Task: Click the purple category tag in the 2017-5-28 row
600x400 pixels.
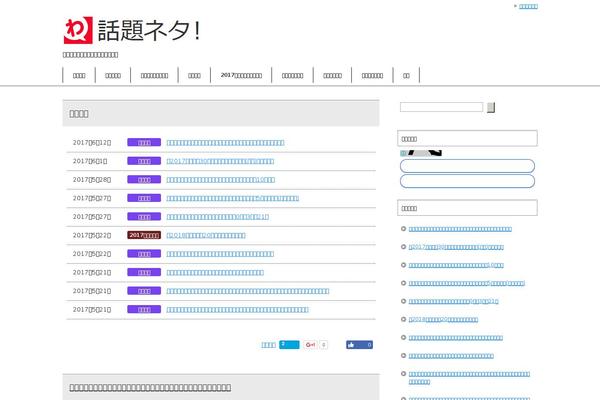Action: pos(144,180)
